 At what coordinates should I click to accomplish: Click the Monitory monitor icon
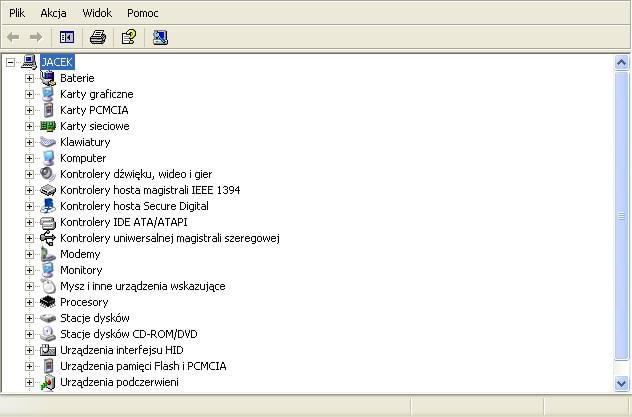tap(48, 270)
